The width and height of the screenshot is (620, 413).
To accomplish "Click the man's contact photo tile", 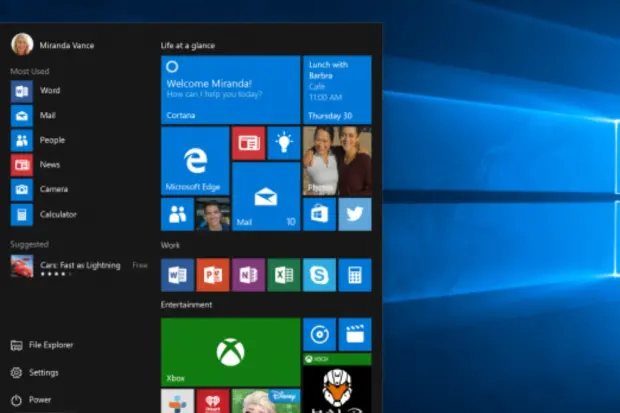I will (x=213, y=214).
